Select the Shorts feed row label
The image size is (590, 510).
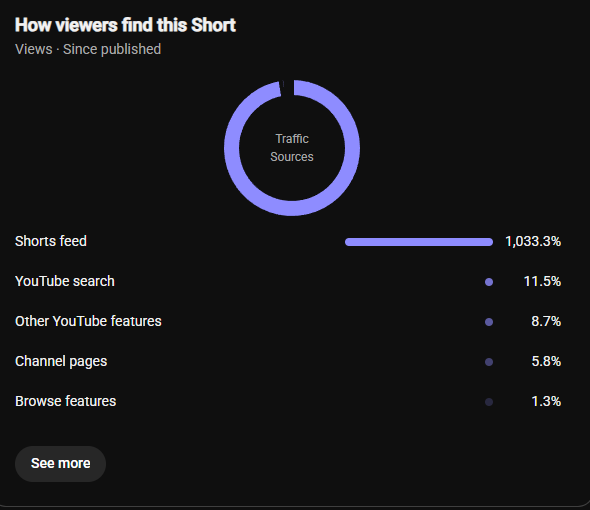[51, 241]
